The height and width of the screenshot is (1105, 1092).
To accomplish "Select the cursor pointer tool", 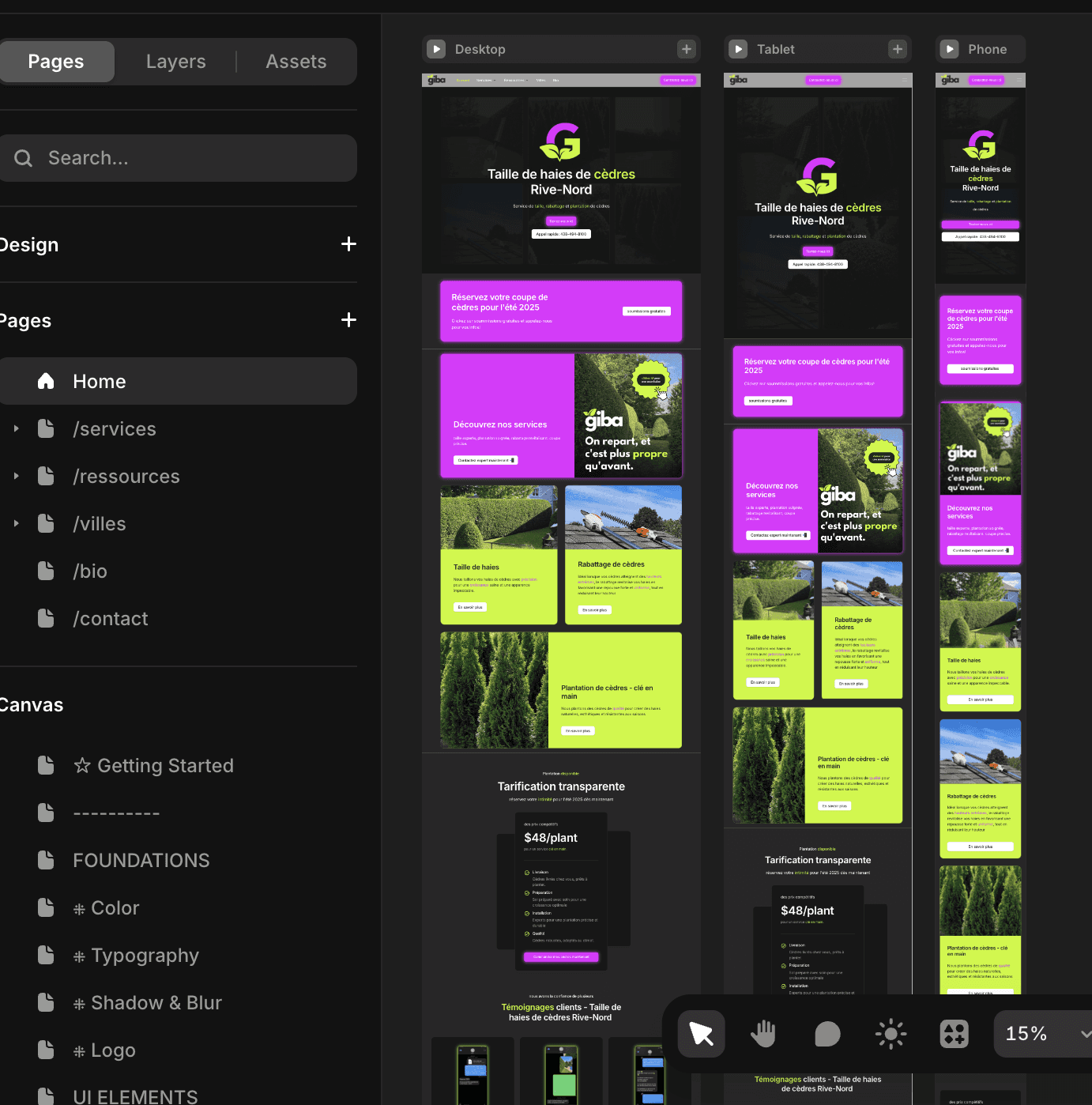I will click(x=702, y=1034).
